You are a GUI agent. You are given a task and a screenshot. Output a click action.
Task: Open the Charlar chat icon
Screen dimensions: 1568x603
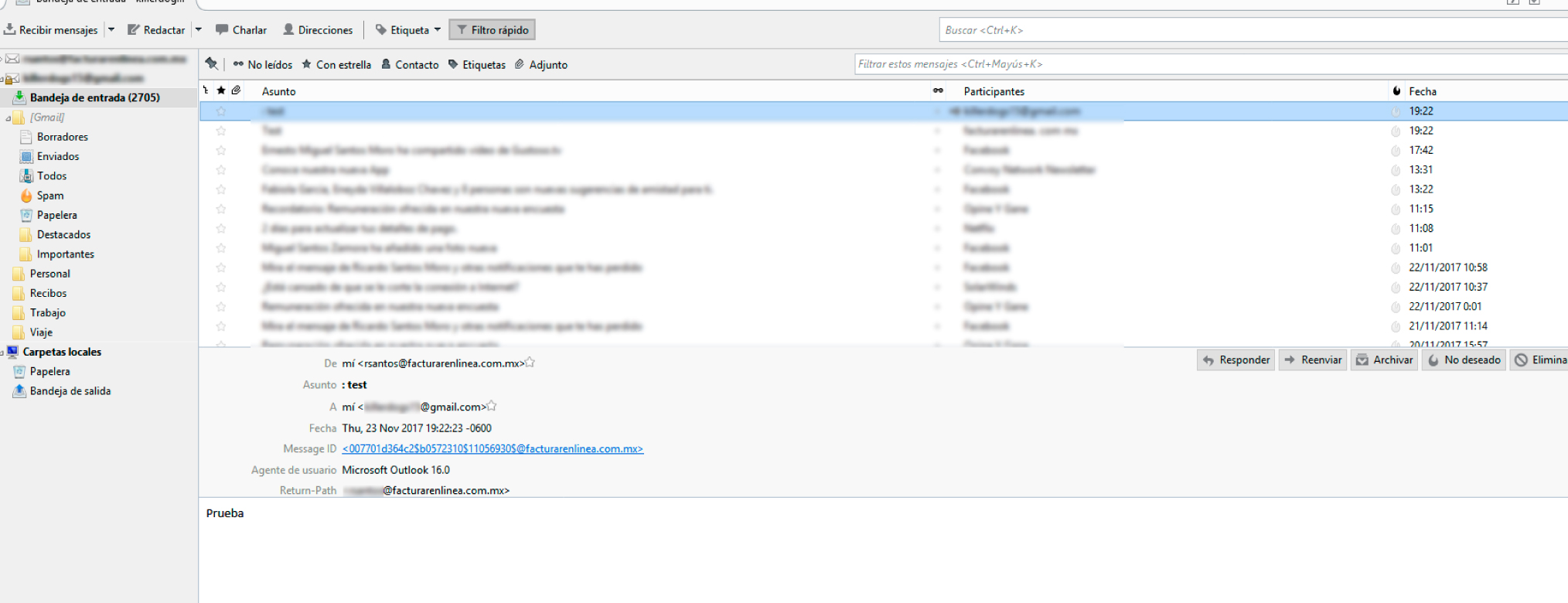pyautogui.click(x=222, y=29)
